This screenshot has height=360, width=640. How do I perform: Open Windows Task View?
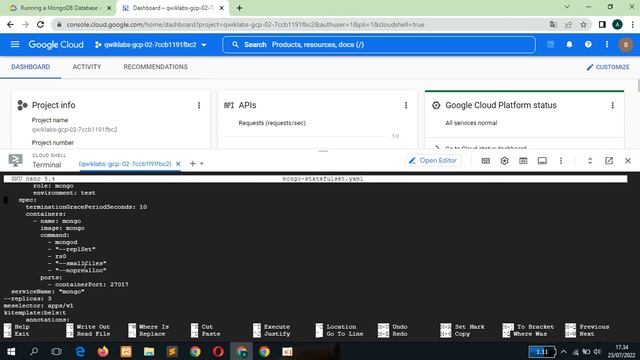click(57, 351)
